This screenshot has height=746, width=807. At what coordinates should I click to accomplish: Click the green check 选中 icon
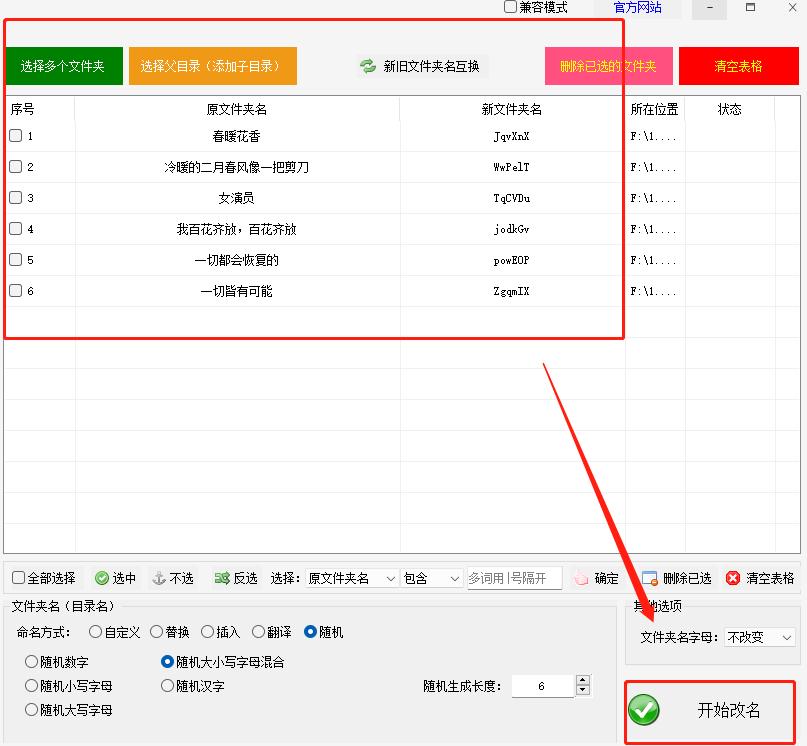[x=101, y=578]
